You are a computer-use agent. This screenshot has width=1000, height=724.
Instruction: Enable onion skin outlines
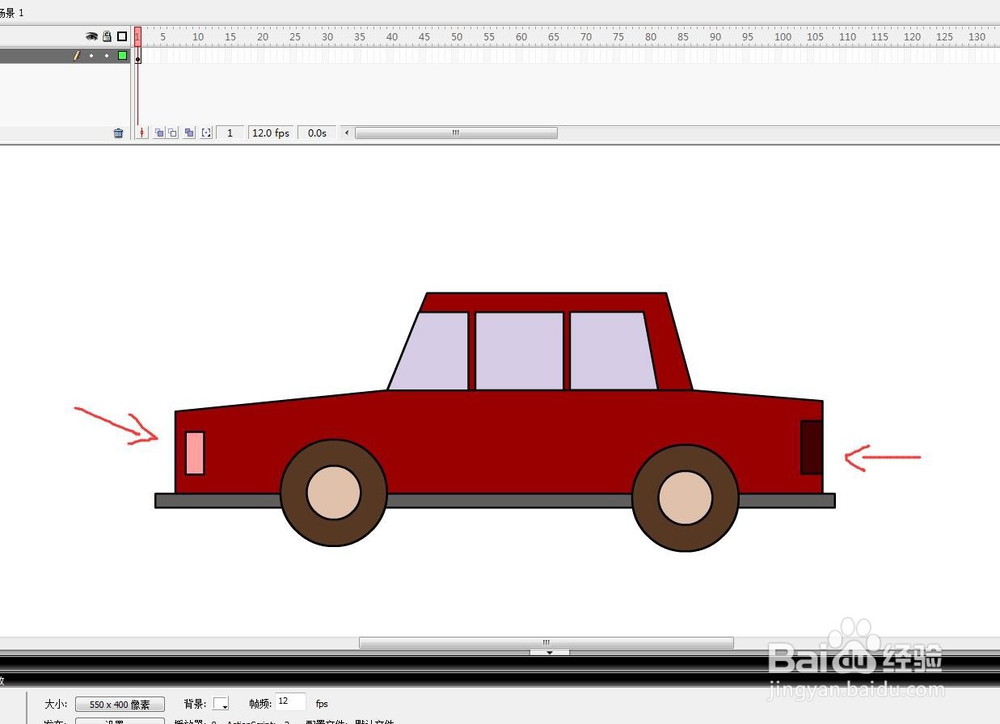(x=173, y=133)
